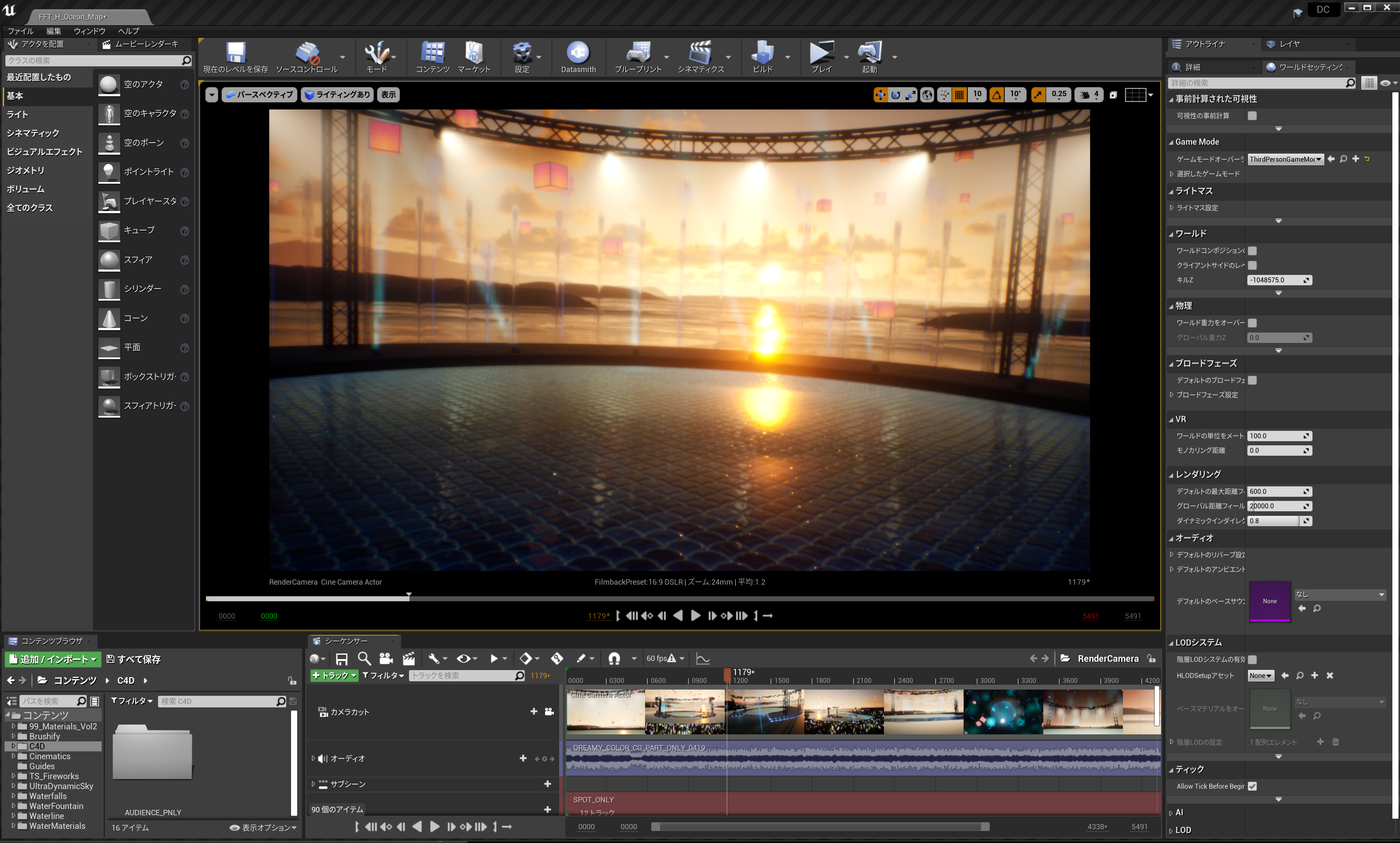
Task: Open the ThirdPersonGameMode dropdown
Action: (x=1285, y=159)
